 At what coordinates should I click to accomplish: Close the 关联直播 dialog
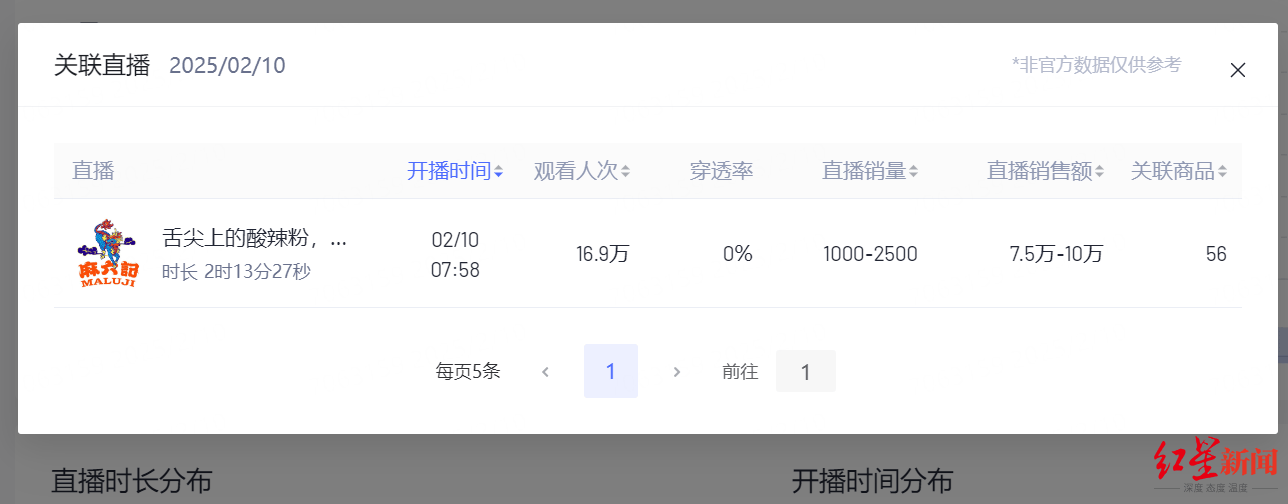[x=1237, y=70]
